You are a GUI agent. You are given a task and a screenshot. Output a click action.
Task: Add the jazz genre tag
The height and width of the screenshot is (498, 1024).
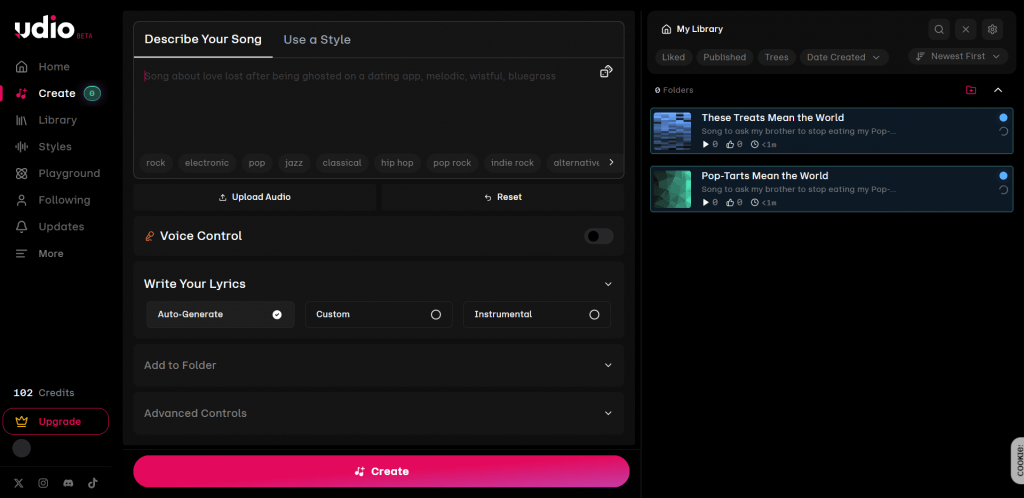tap(295, 163)
